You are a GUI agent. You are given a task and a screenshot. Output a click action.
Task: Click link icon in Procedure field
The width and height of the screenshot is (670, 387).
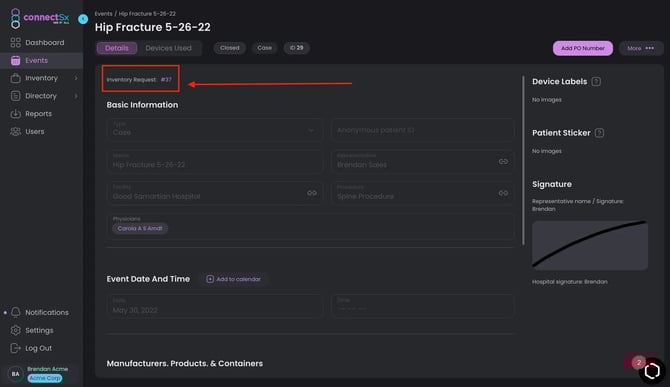[503, 193]
